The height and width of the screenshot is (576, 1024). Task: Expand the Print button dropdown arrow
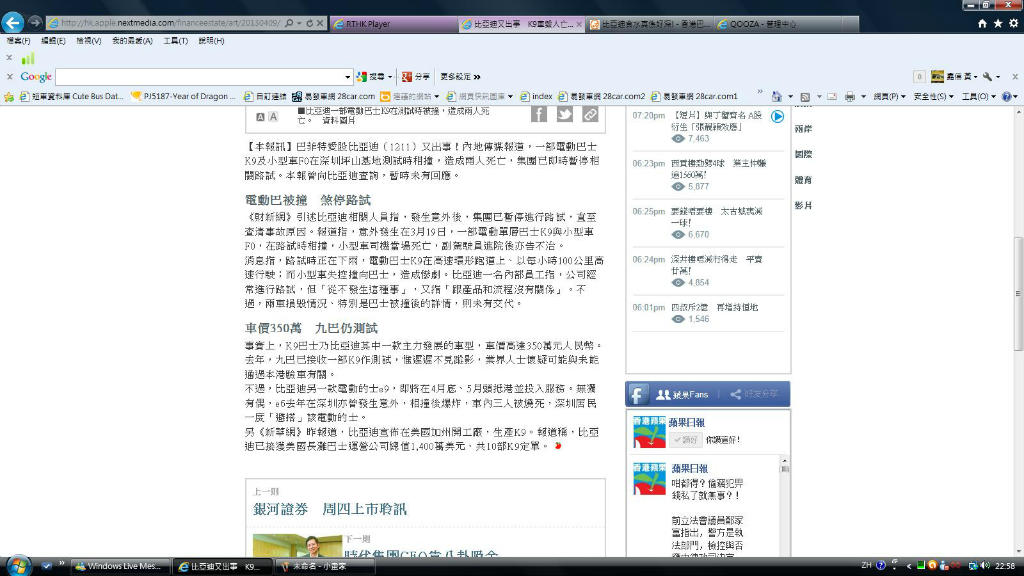point(863,97)
